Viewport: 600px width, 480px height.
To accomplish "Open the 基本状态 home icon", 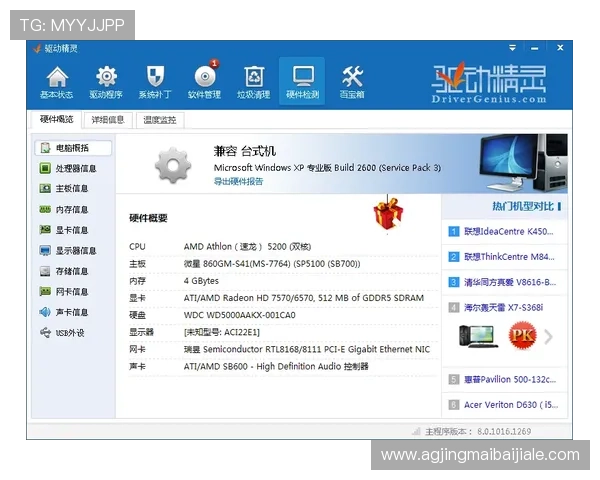I will (57, 82).
